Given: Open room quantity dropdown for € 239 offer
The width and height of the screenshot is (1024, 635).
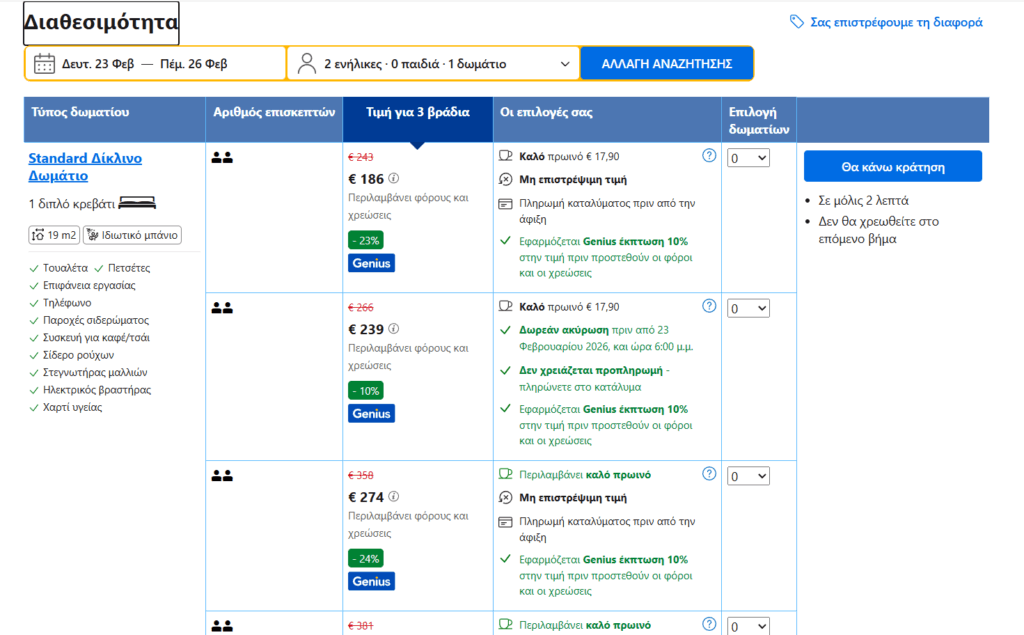Looking at the screenshot, I should tap(748, 308).
